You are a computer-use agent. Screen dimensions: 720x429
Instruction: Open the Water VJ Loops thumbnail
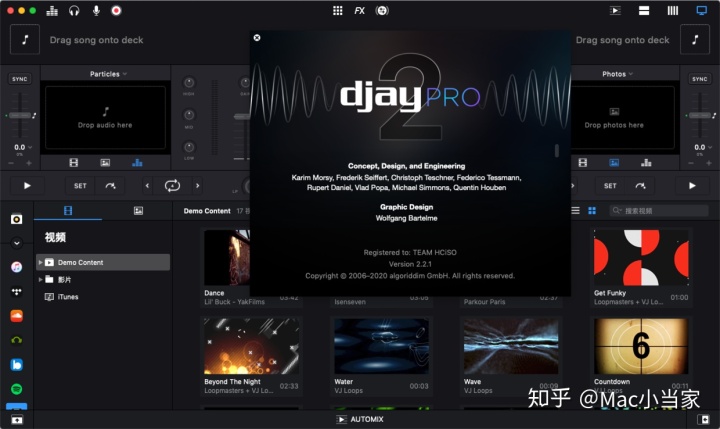coord(382,346)
